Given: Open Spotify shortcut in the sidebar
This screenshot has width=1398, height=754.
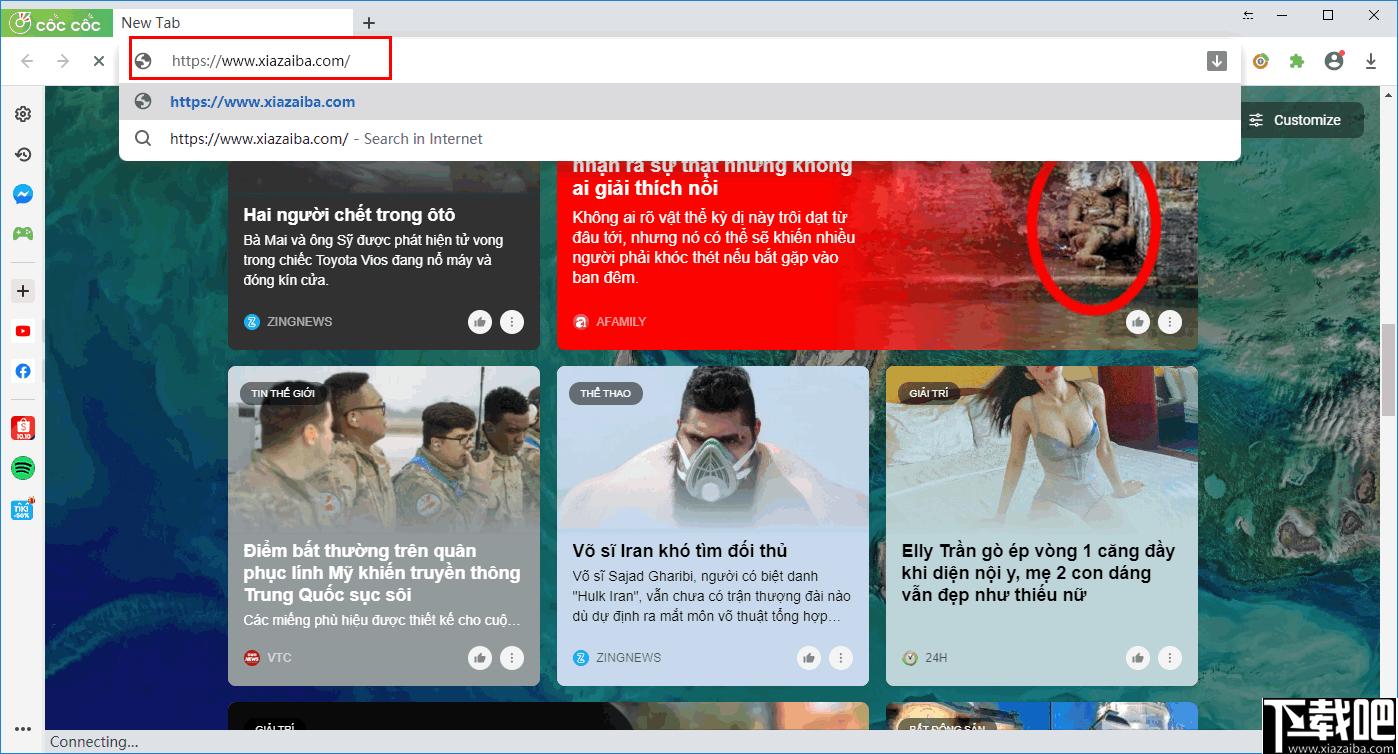Looking at the screenshot, I should [22, 468].
